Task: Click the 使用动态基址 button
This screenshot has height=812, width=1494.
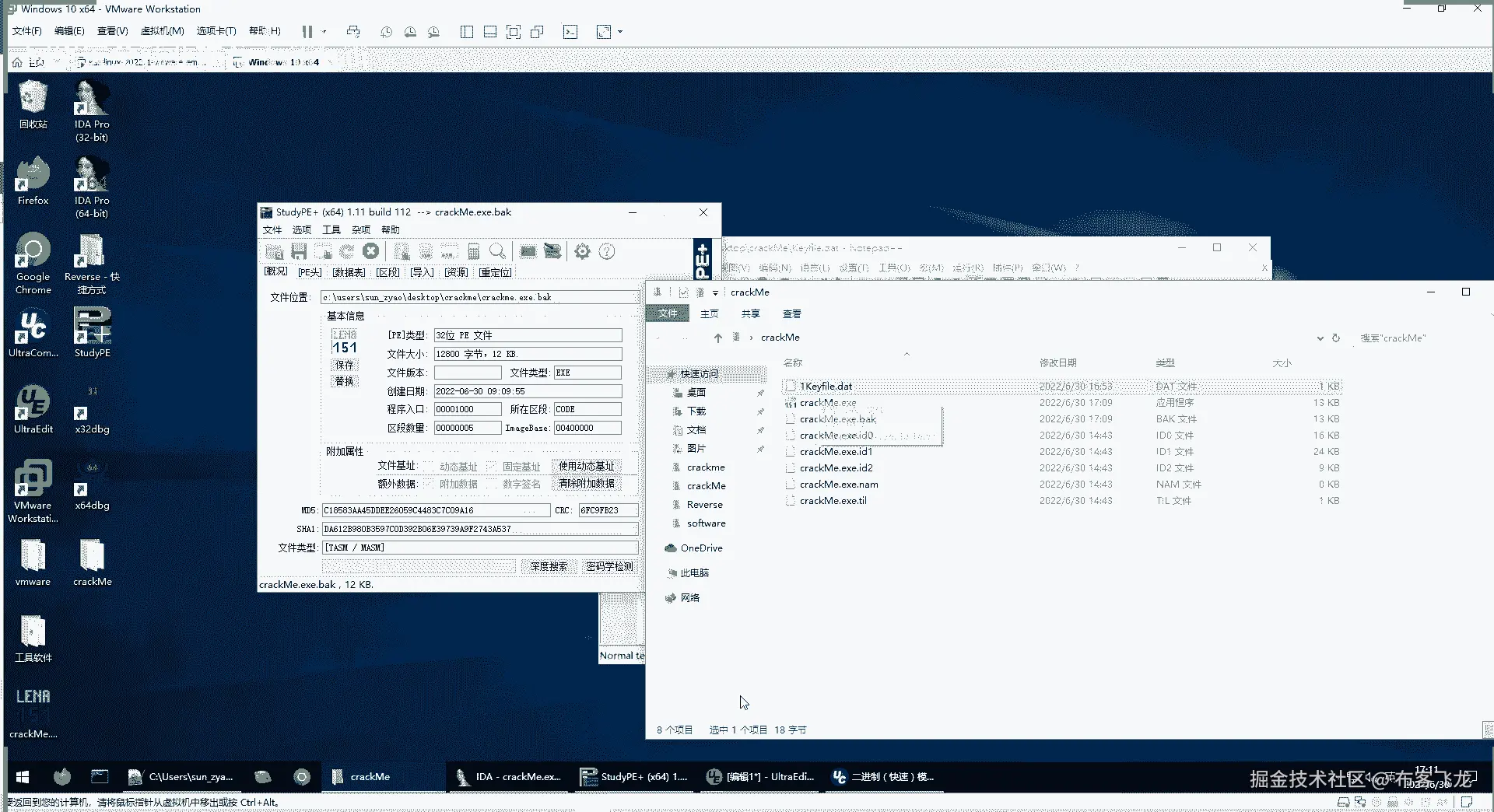Action: pos(587,467)
